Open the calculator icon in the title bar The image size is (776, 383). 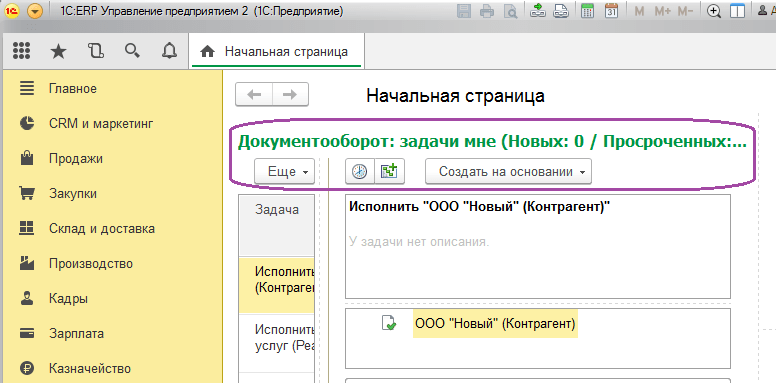click(x=587, y=11)
